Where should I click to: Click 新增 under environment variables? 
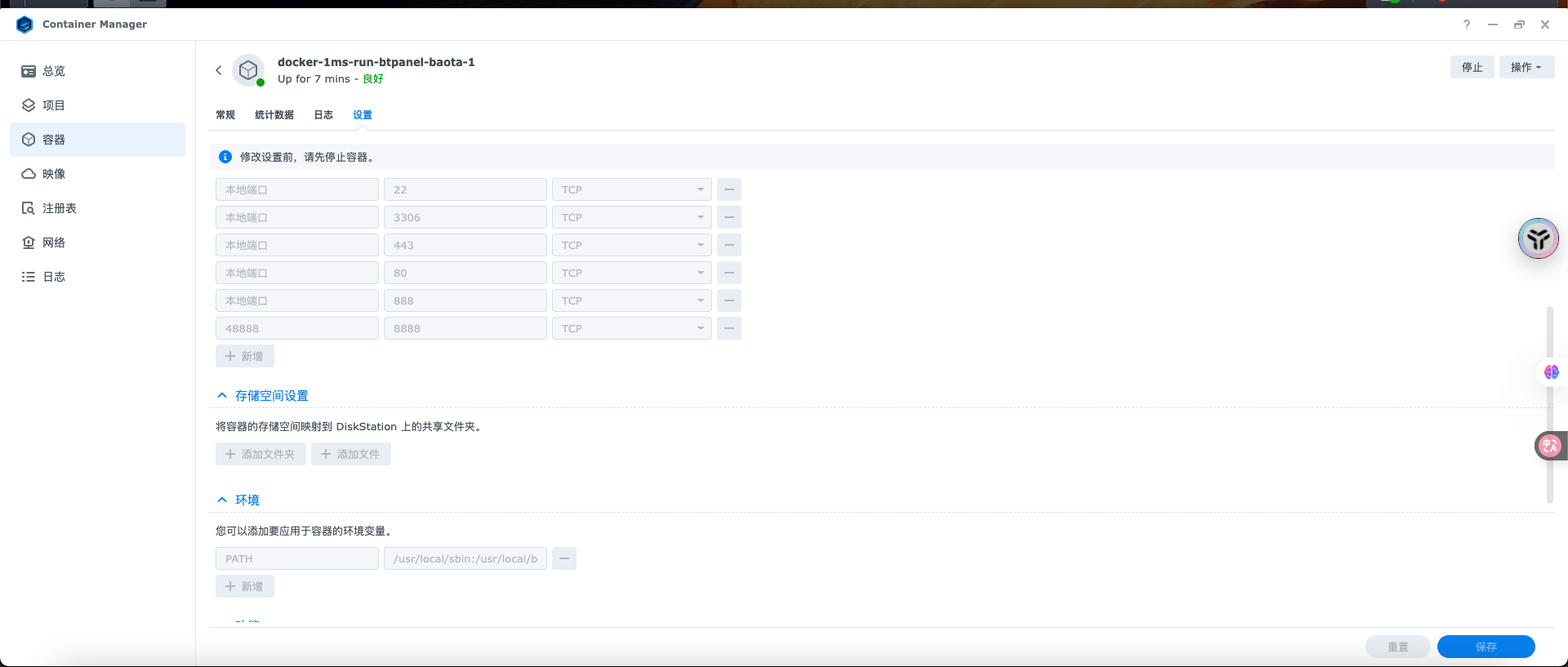pos(245,586)
